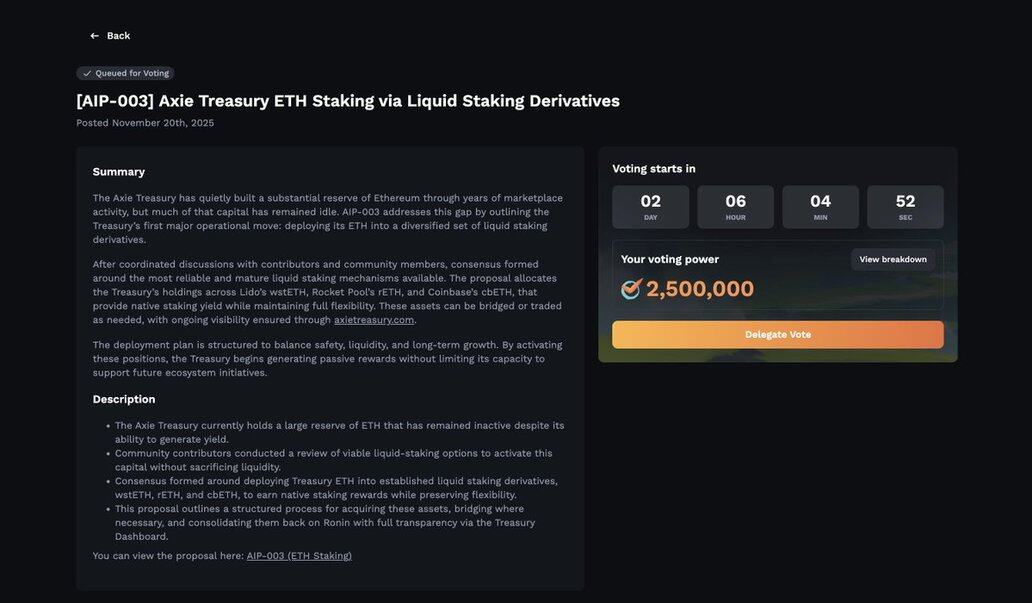Click the Voting starts in heading

point(654,169)
